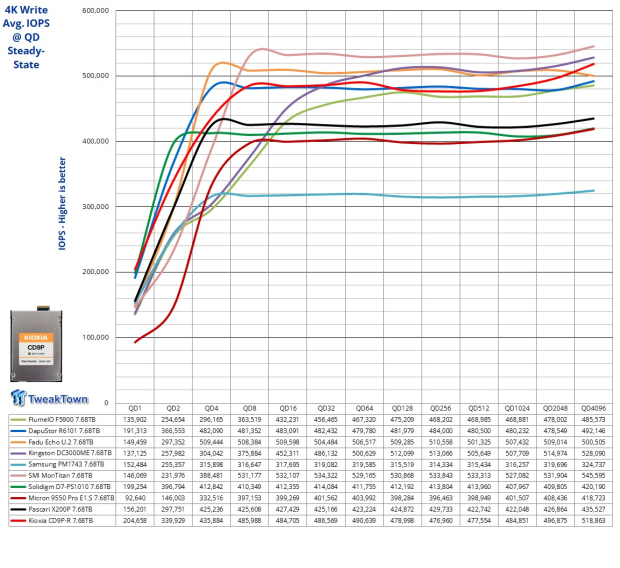
Task: Click the TweakTown logo
Action: [x=49, y=398]
